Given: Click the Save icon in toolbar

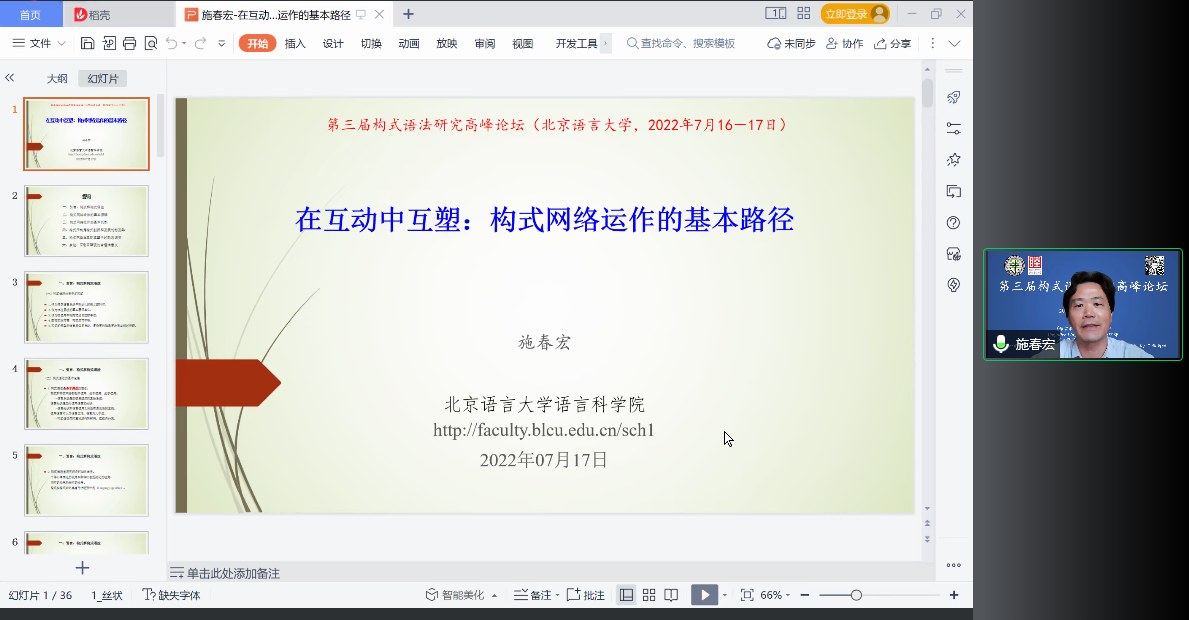Looking at the screenshot, I should [x=87, y=43].
